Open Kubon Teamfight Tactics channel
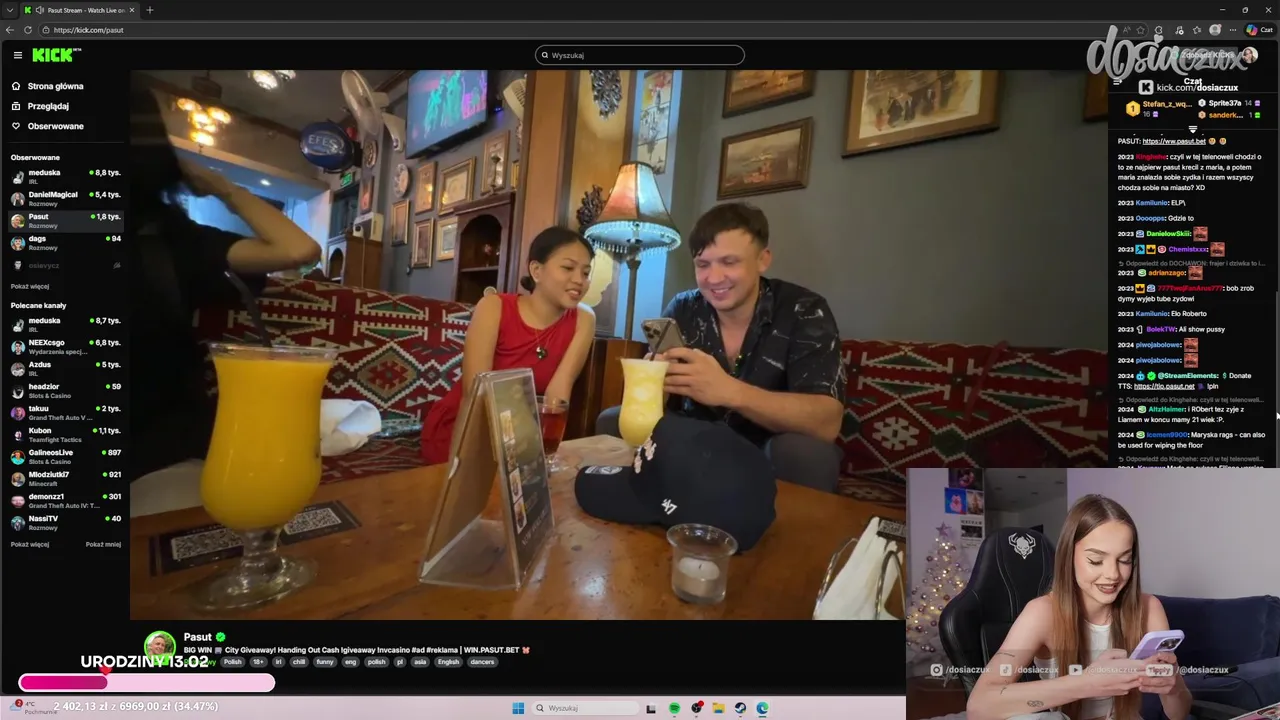 click(65, 434)
